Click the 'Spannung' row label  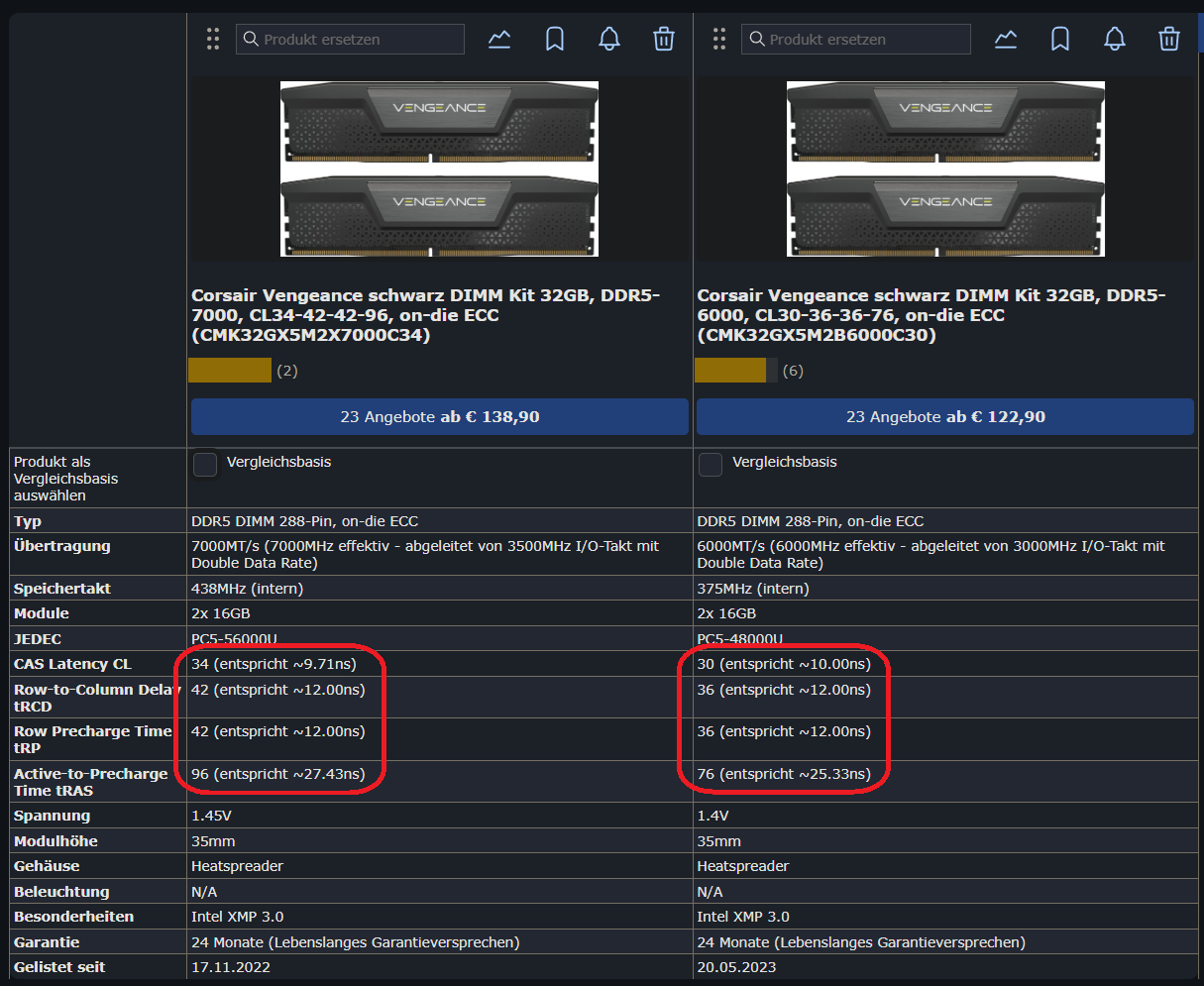coord(52,816)
